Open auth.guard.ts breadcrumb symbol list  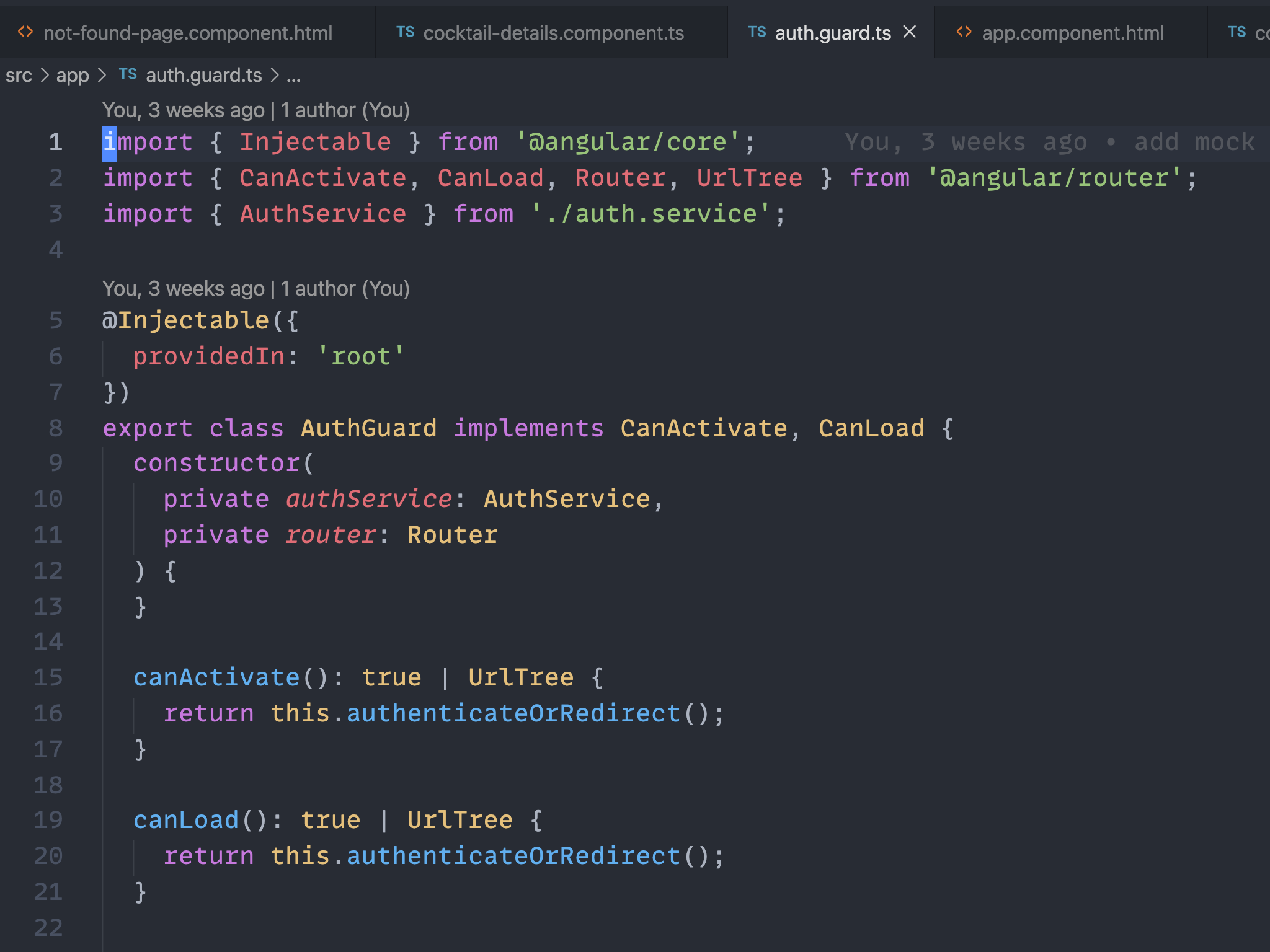pyautogui.click(x=203, y=76)
